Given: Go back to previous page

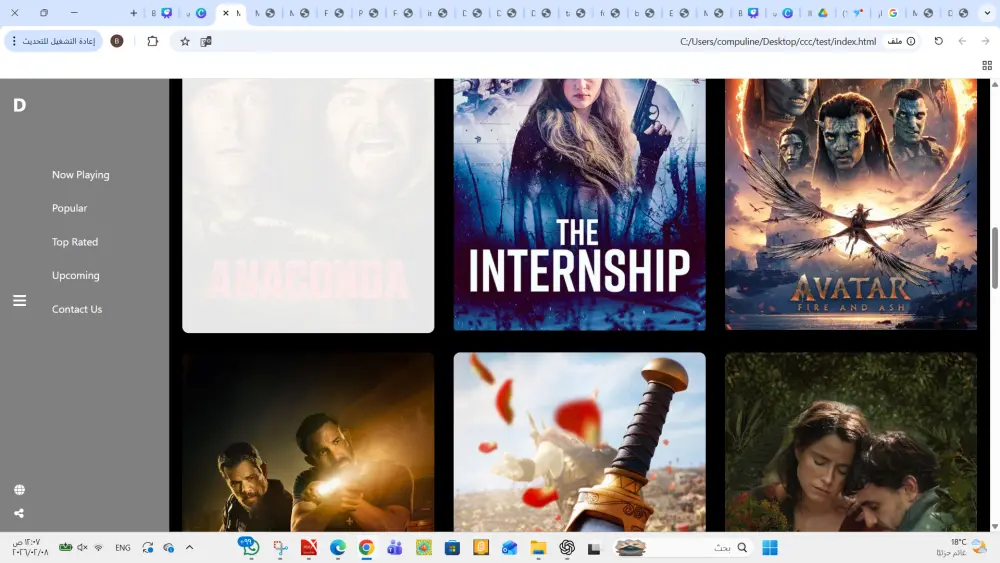Looking at the screenshot, I should [x=962, y=41].
